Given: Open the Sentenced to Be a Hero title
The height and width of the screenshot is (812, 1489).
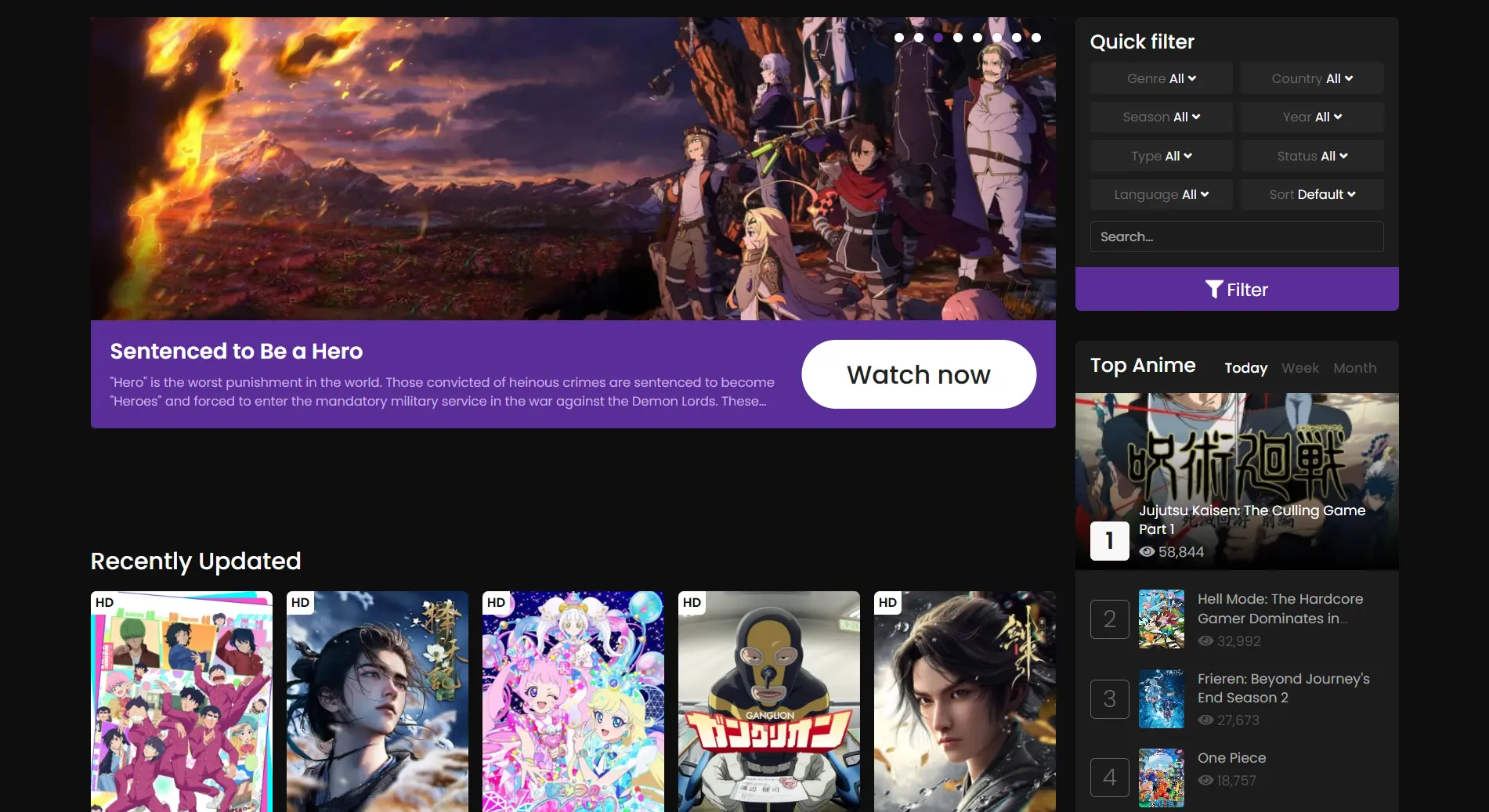Looking at the screenshot, I should pyautogui.click(x=237, y=351).
